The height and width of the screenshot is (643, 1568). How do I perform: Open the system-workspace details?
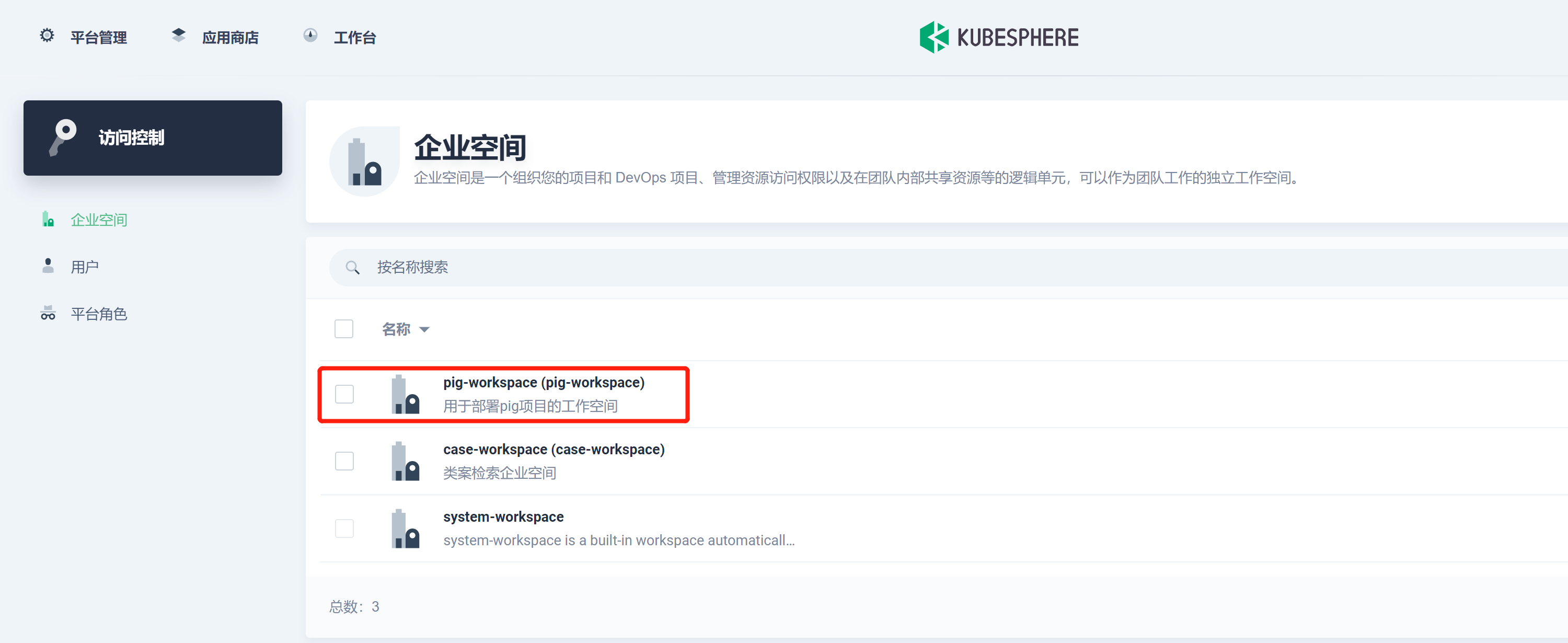tap(503, 516)
